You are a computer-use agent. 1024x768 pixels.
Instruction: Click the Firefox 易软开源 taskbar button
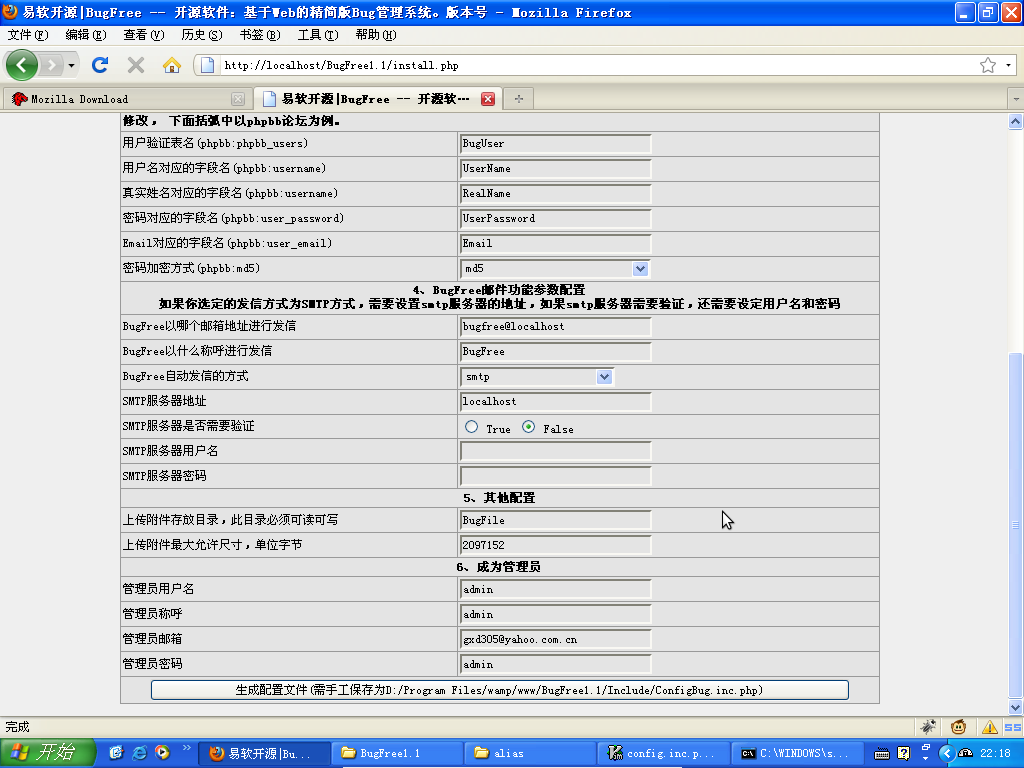click(x=263, y=754)
